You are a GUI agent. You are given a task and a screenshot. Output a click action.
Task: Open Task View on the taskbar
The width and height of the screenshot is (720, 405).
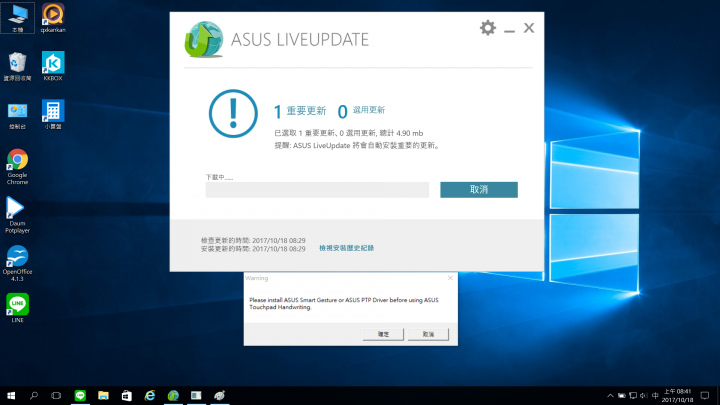coord(56,395)
